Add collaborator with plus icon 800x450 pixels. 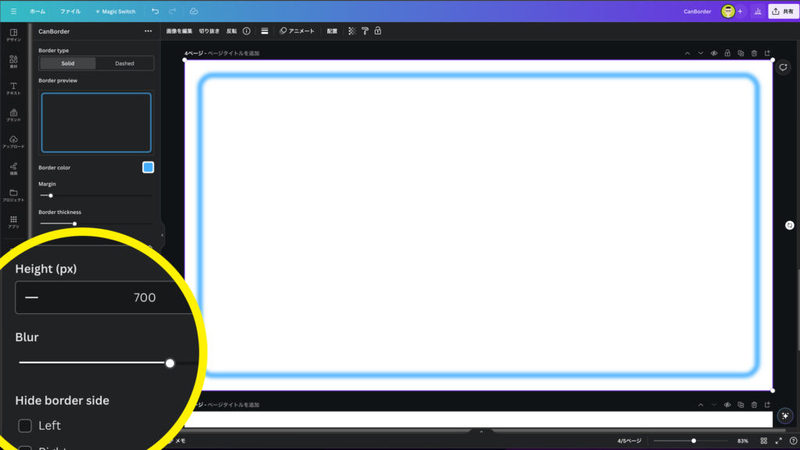click(740, 11)
